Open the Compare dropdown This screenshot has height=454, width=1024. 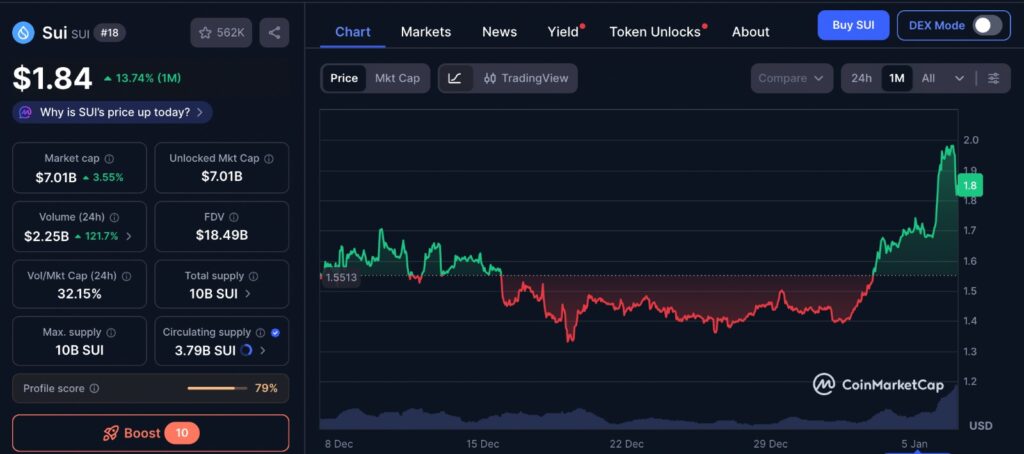pos(792,78)
